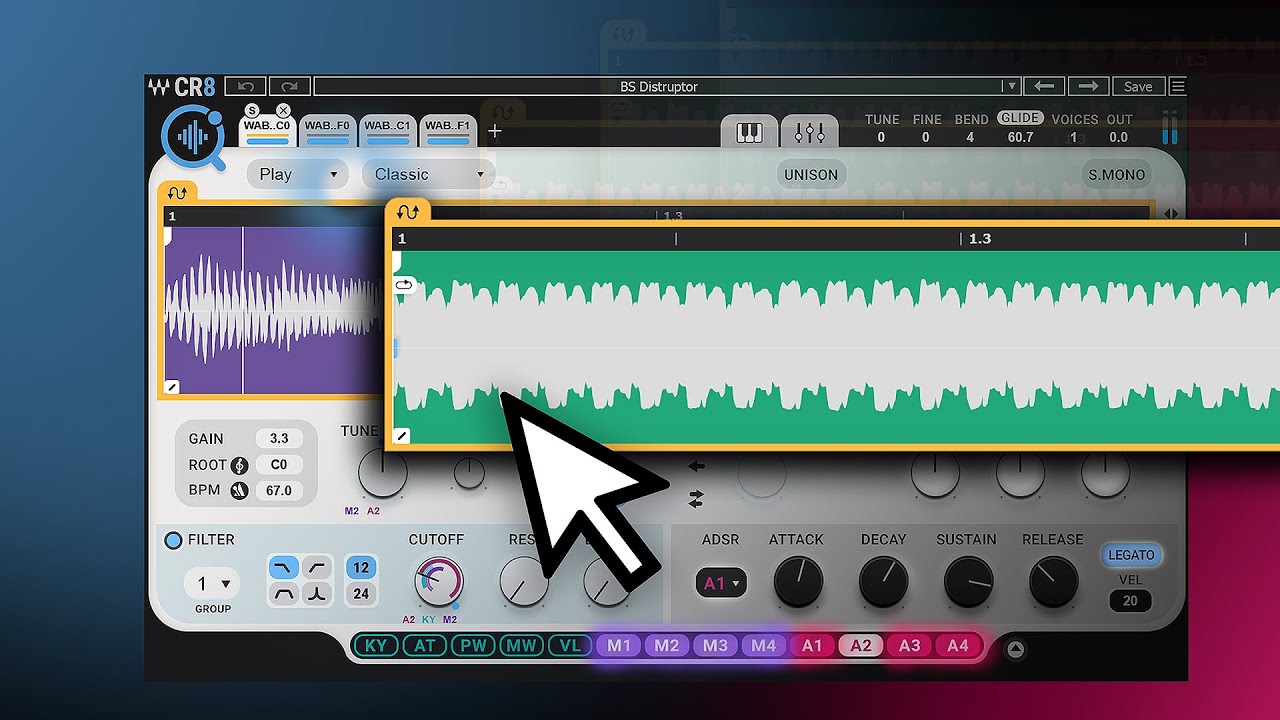The image size is (1280, 720).
Task: Load the previous preset with left arrow
Action: (1045, 87)
